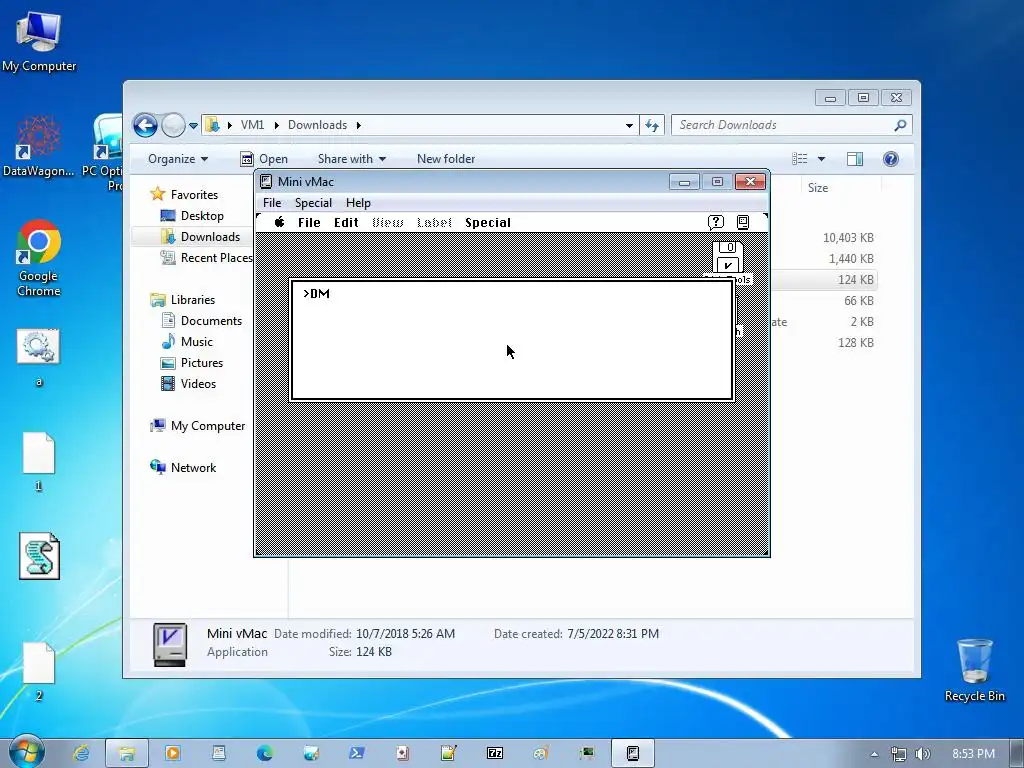Open 7-Zip from the taskbar
1024x768 pixels.
tap(495, 753)
